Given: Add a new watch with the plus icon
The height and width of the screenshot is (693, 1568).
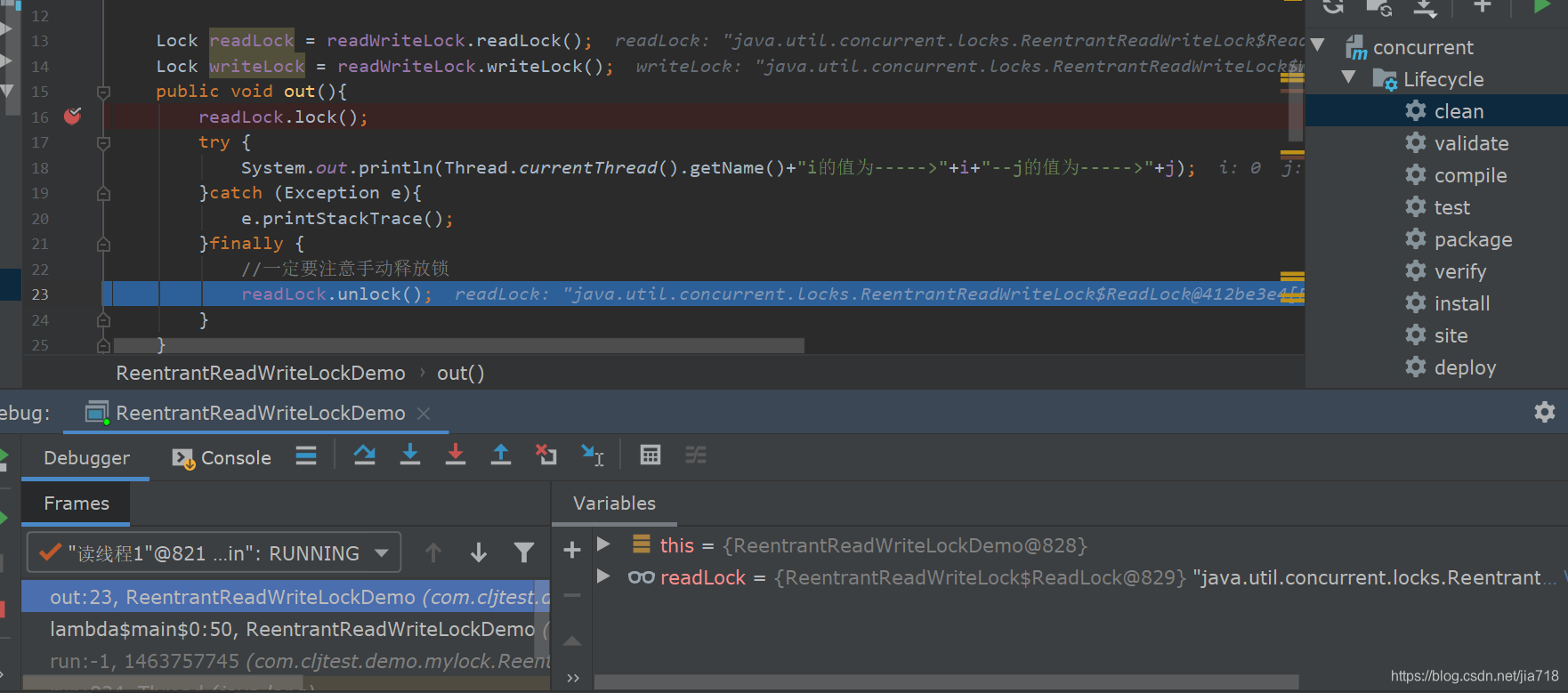Looking at the screenshot, I should [572, 550].
